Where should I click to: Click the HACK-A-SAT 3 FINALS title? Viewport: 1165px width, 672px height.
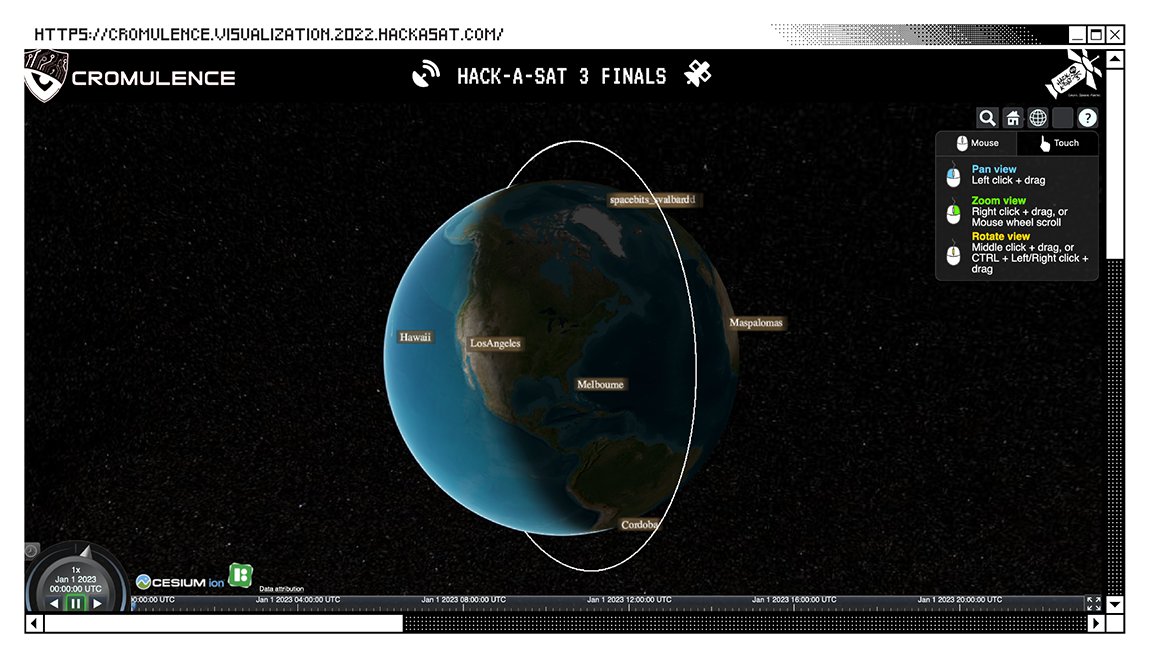(561, 76)
